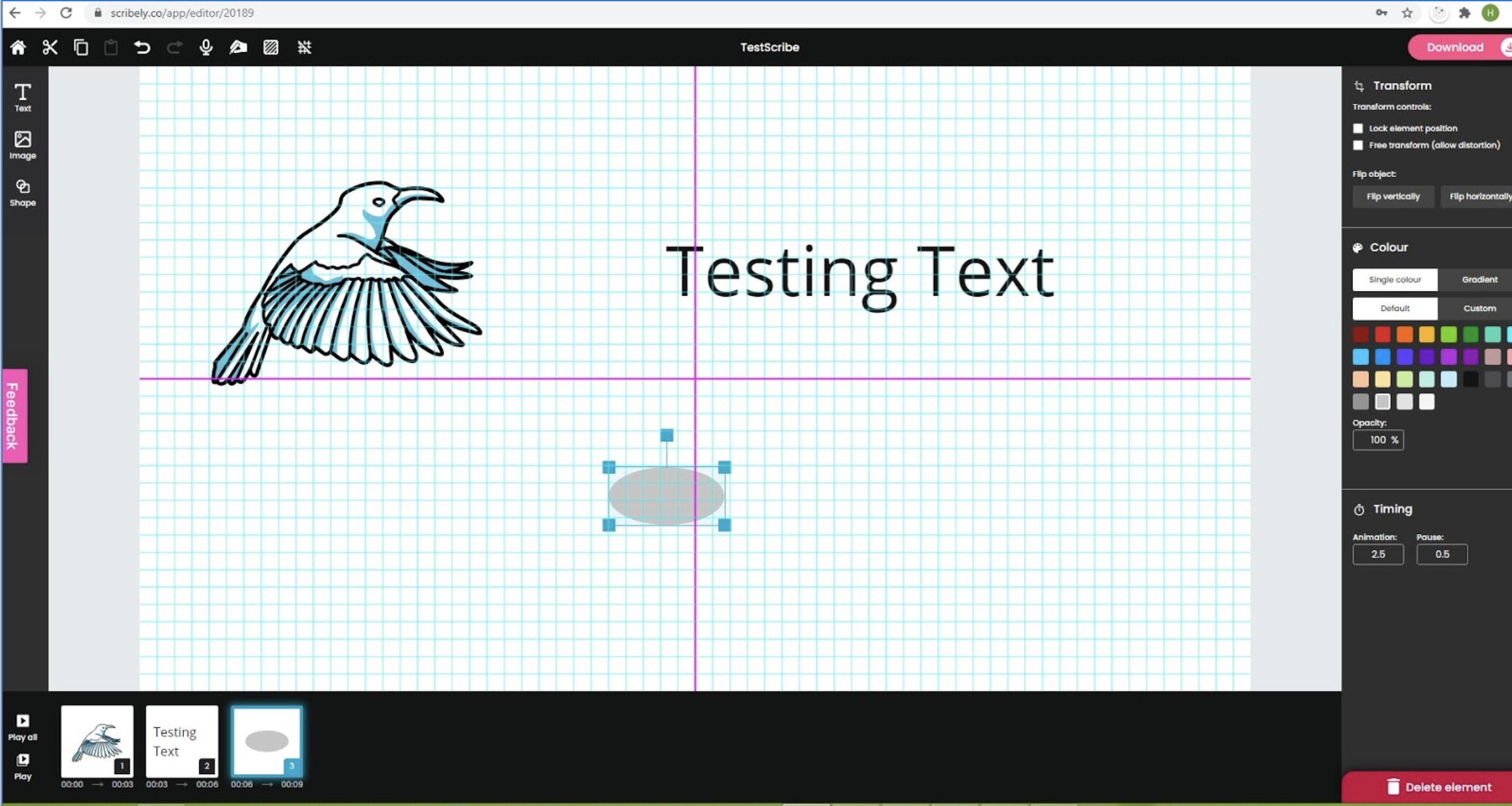Select the Shape tool in sidebar

tap(23, 192)
